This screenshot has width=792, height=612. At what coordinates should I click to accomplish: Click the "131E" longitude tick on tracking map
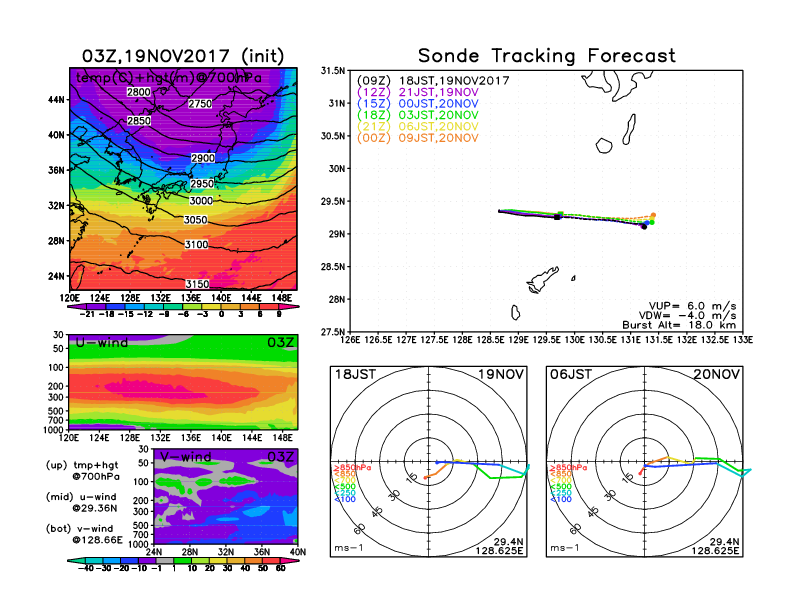coord(630,340)
